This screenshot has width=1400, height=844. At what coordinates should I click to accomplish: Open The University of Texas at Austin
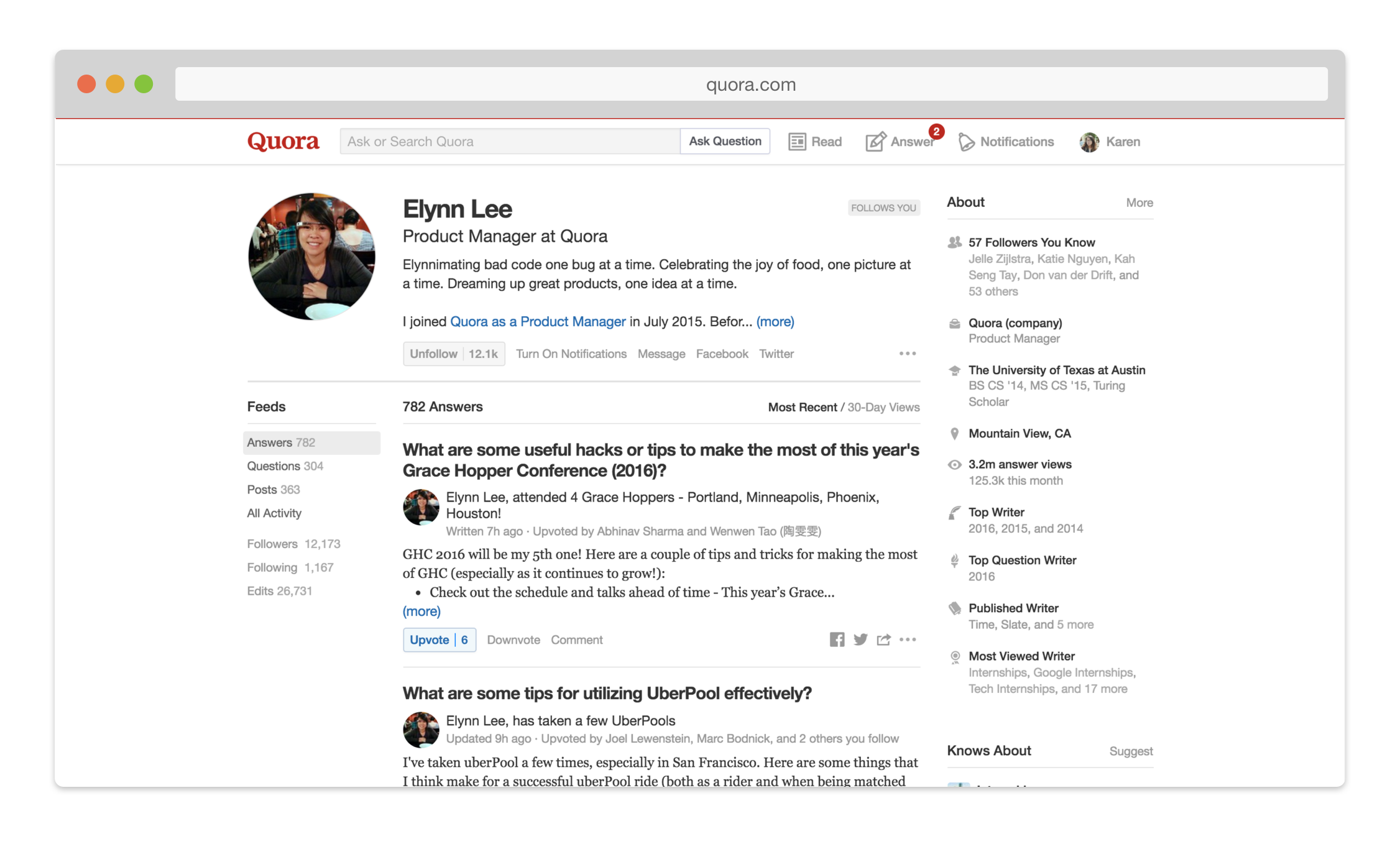(x=1057, y=370)
